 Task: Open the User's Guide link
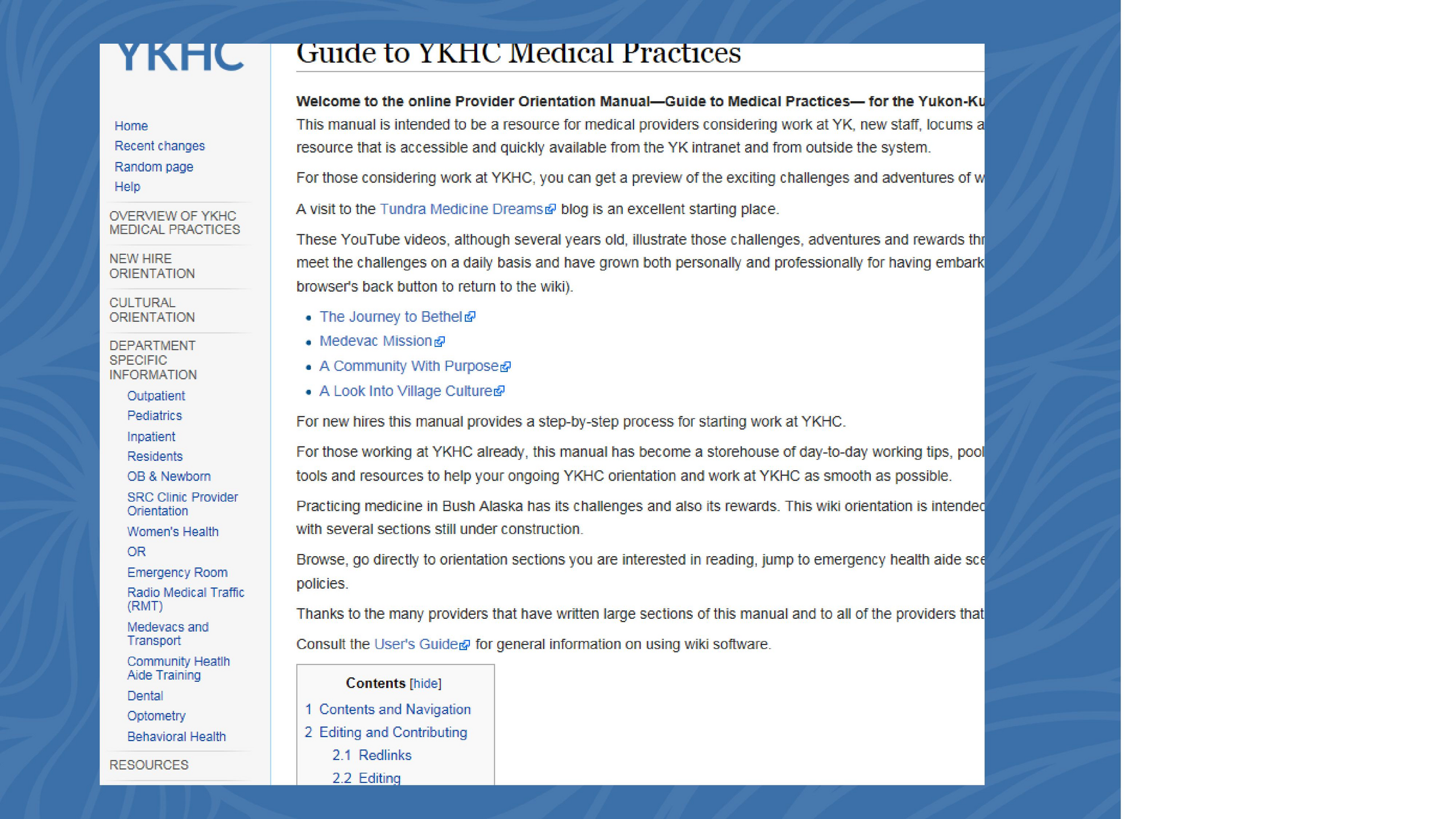[x=416, y=644]
